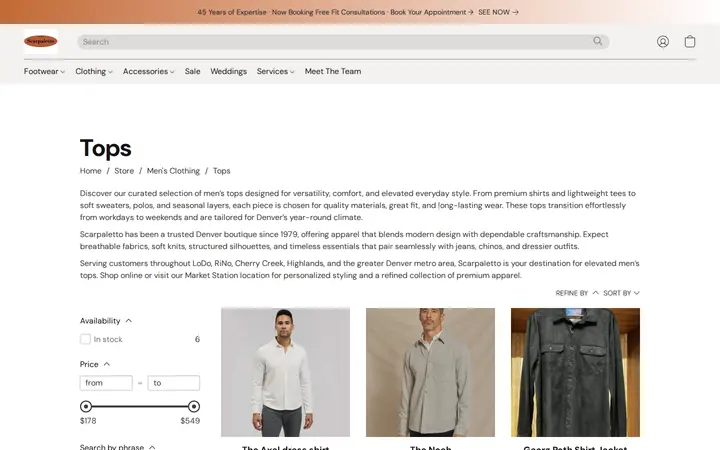Expand the Services menu

(x=276, y=71)
